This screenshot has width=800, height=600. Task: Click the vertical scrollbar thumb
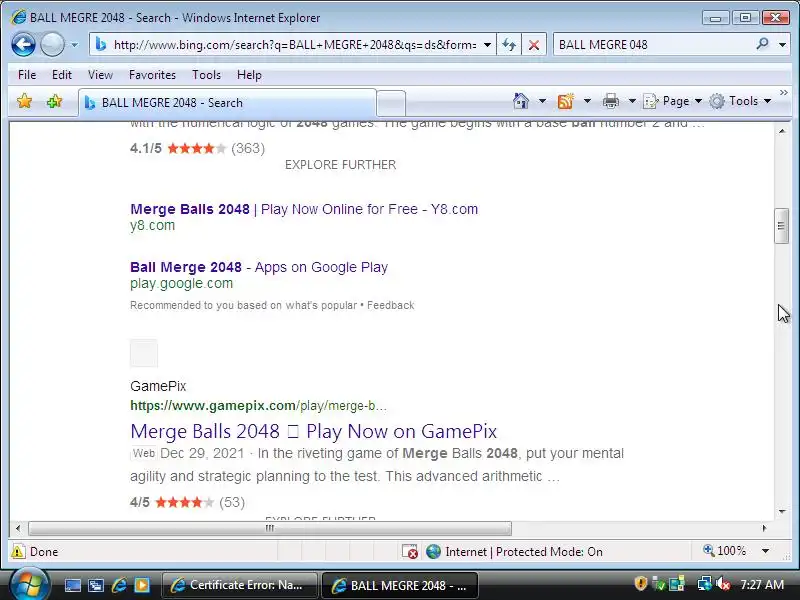781,226
